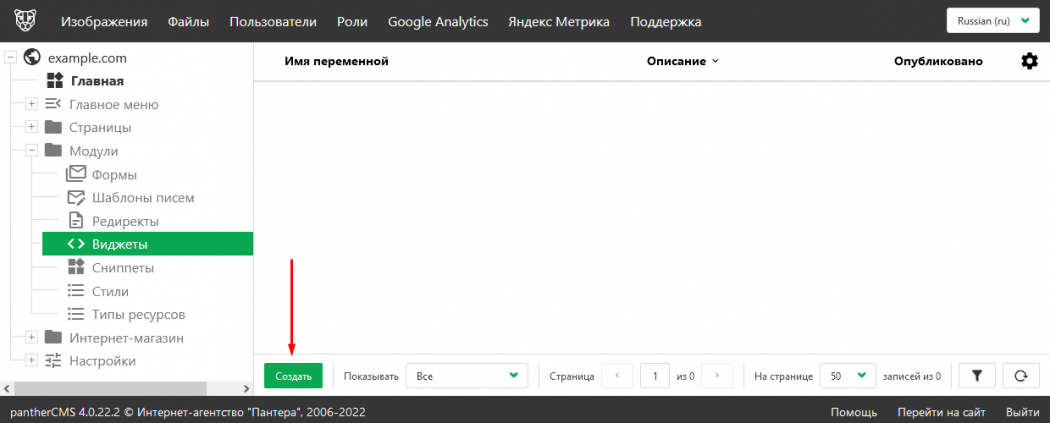Select the example.com tree node
Viewport: 1050px width, 423px height.
coord(87,58)
